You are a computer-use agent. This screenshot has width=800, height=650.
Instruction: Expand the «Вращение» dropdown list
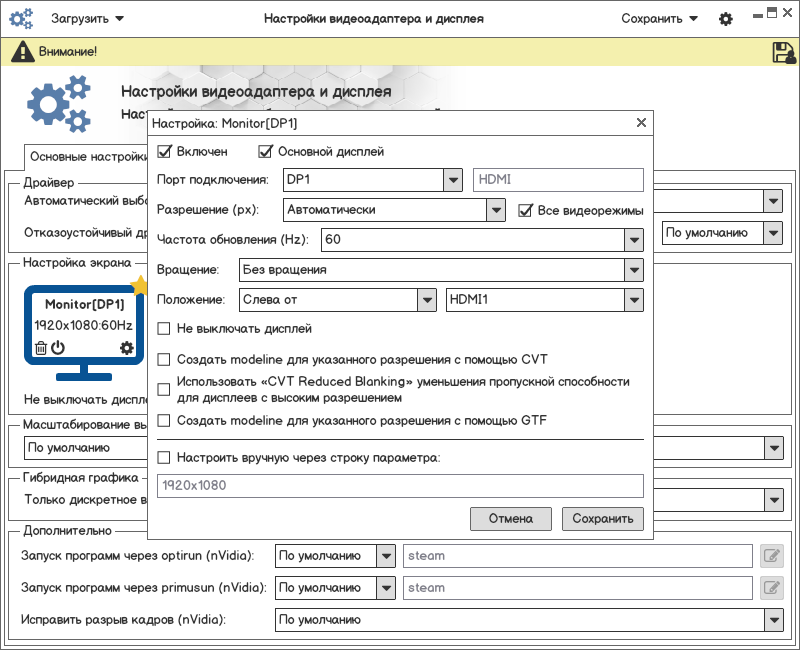pos(632,270)
